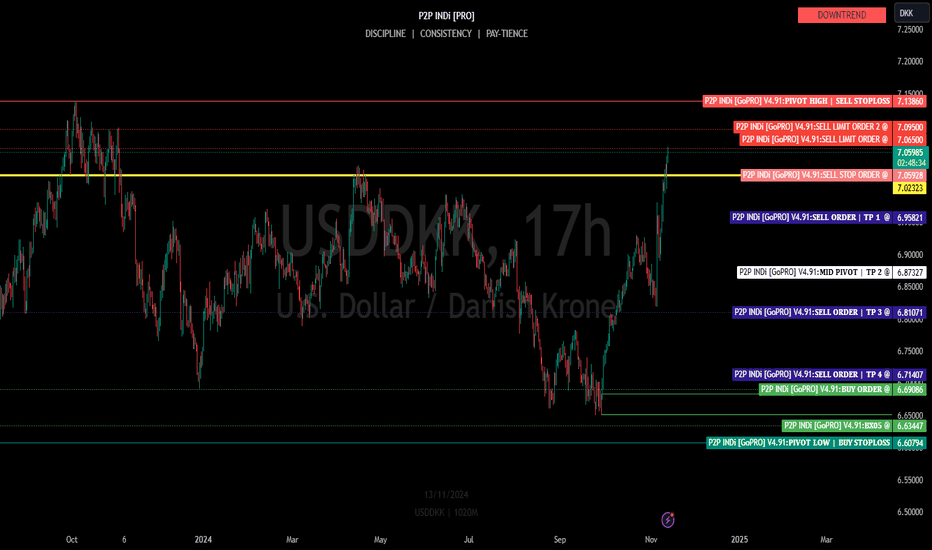Screen dimensions: 932x550
Task: Click the 6.55000 price scale value
Action: tap(910, 480)
